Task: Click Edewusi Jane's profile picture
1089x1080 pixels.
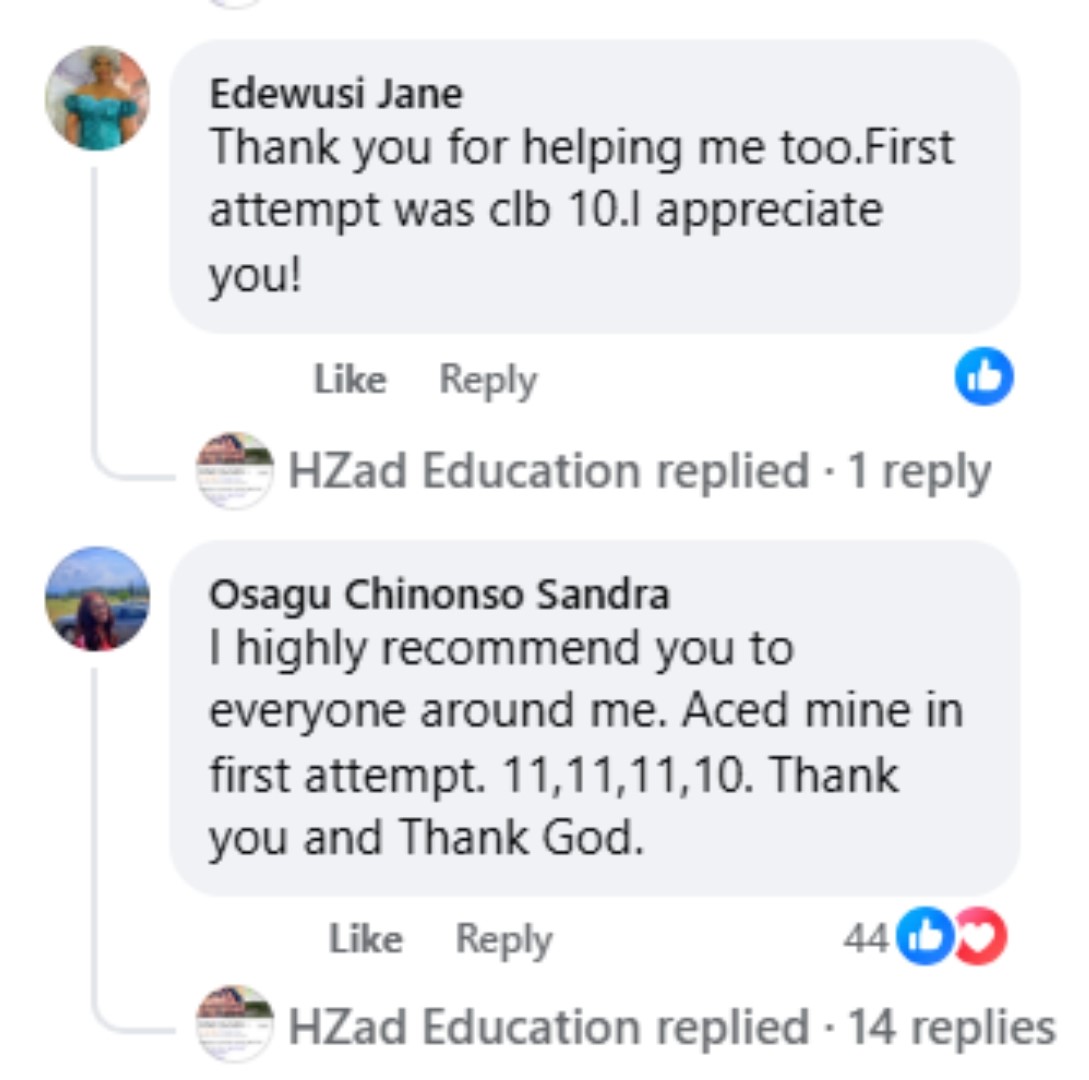Action: [x=97, y=98]
